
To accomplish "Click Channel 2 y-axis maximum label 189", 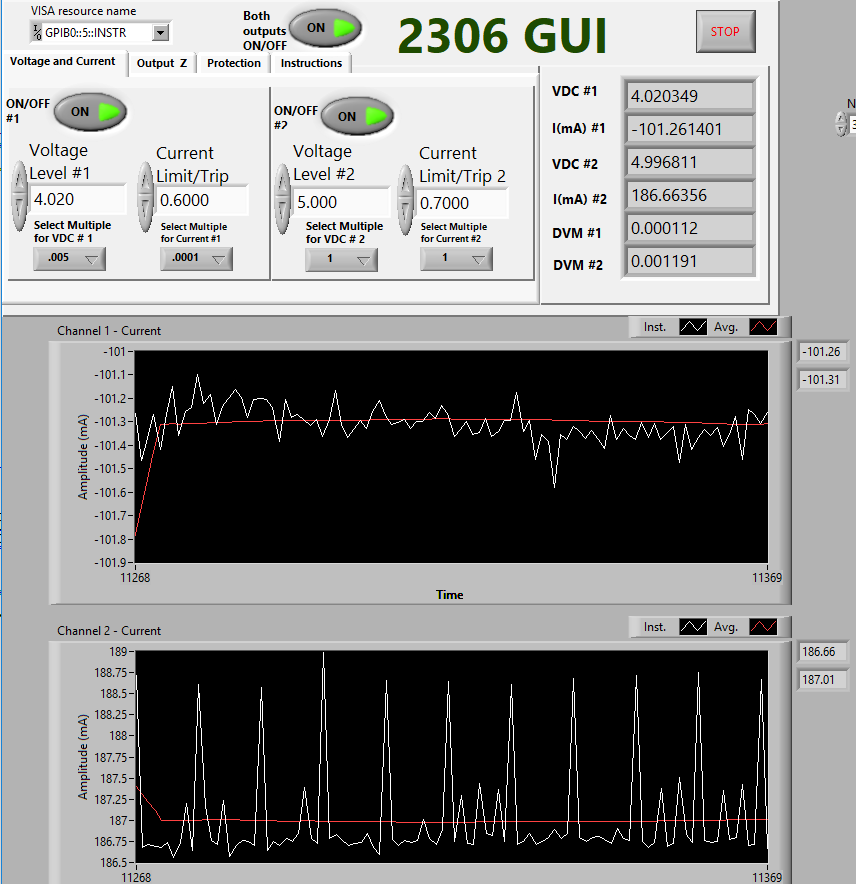I will point(118,652).
